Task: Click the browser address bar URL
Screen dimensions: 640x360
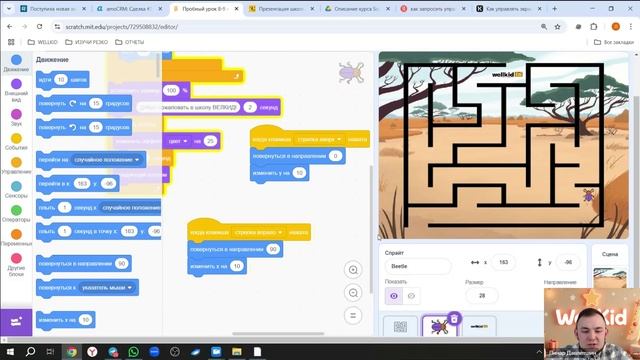Action: coord(121,27)
